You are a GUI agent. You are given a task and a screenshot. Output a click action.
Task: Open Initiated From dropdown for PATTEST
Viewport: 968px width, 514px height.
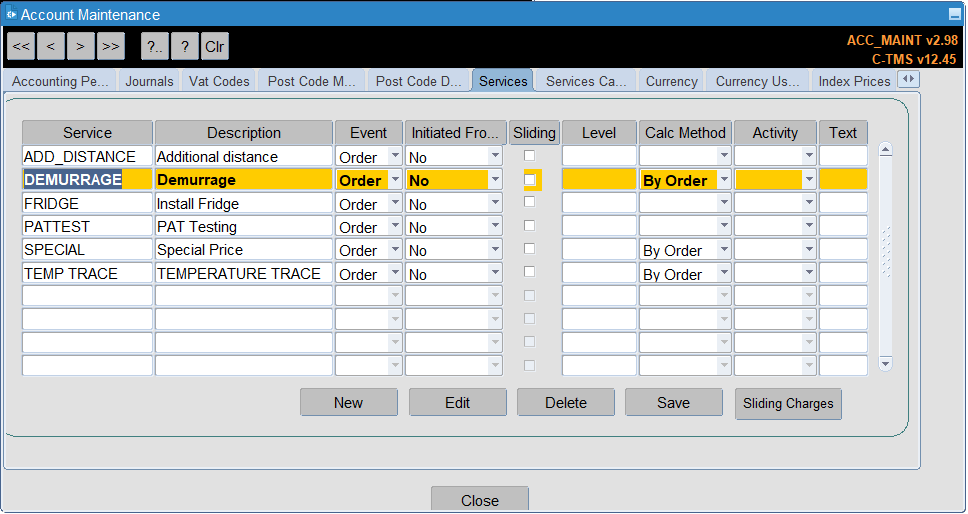pos(495,226)
